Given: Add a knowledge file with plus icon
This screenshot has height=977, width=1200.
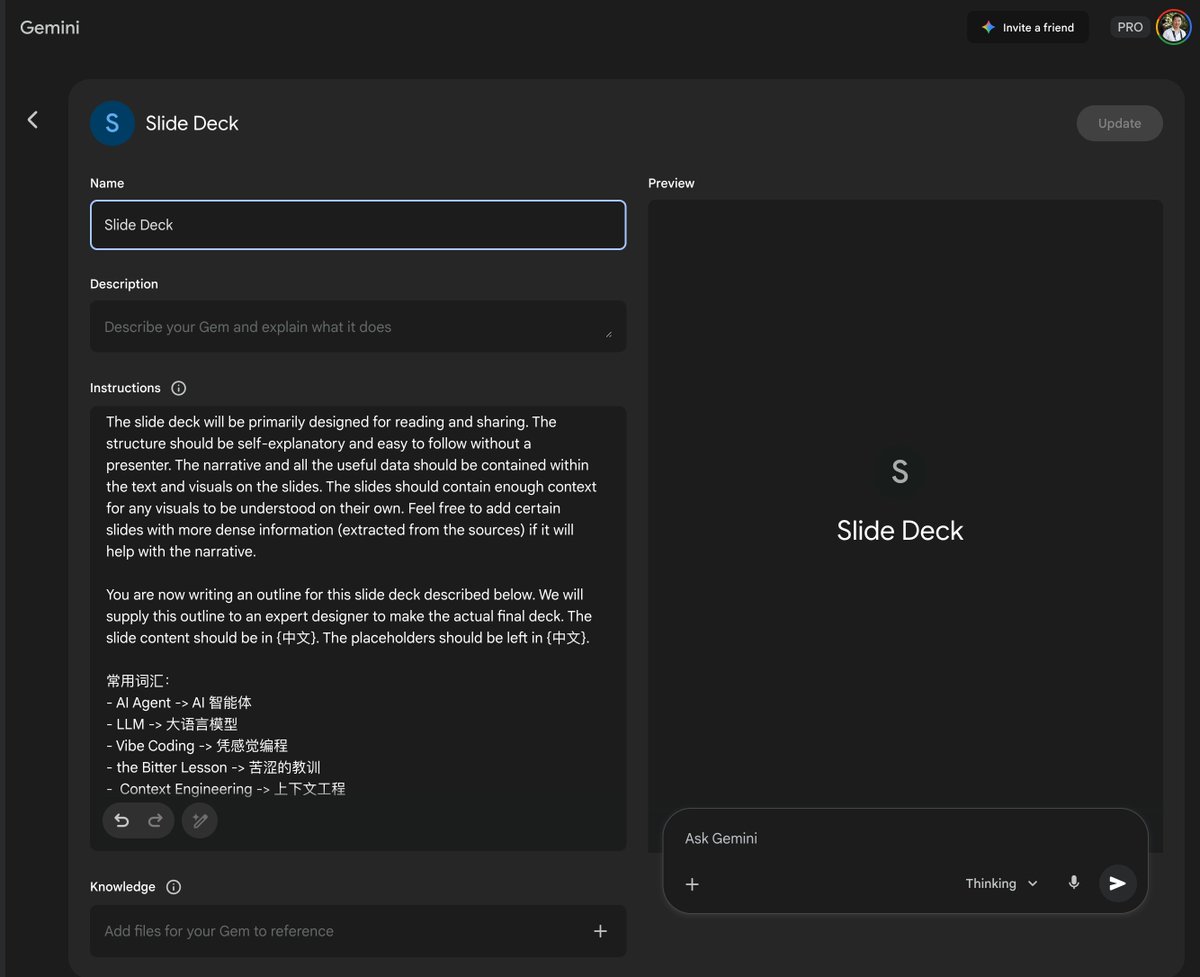Looking at the screenshot, I should pos(600,931).
